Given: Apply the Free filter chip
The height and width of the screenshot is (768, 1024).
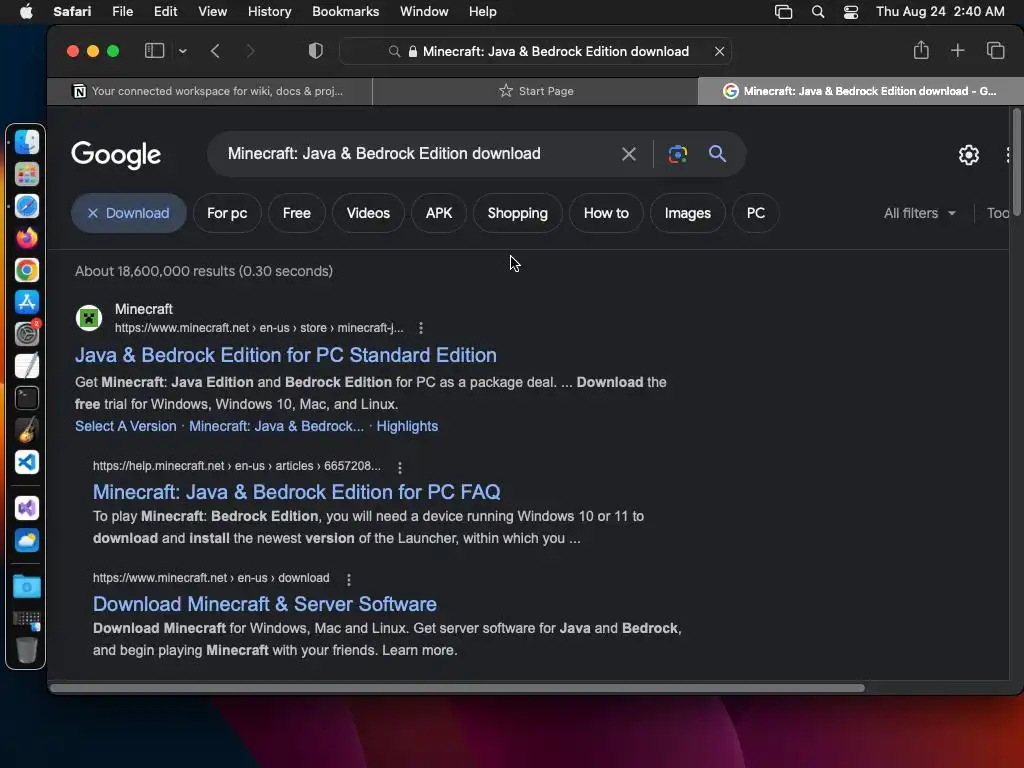Looking at the screenshot, I should pyautogui.click(x=296, y=213).
